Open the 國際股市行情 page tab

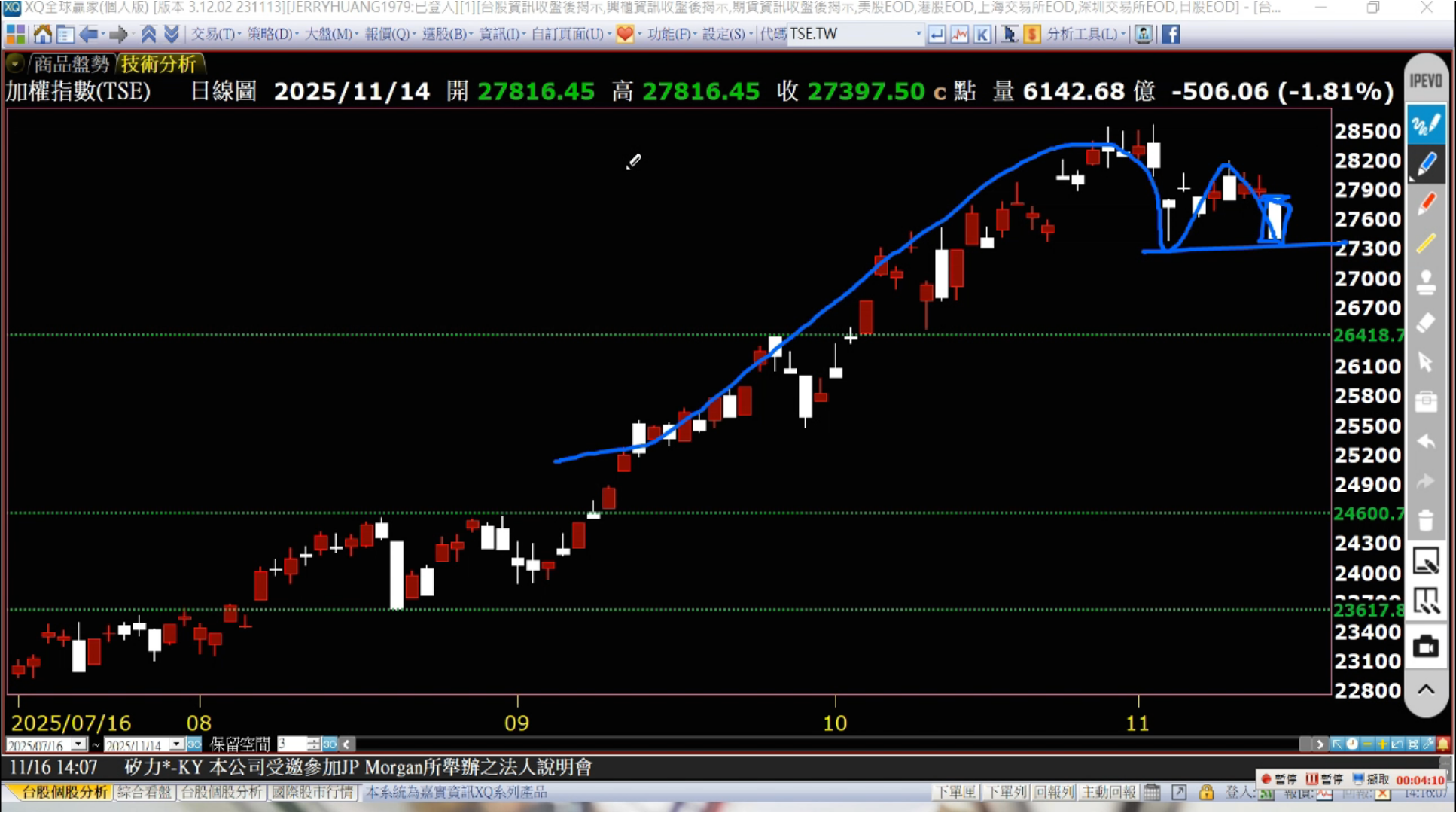click(x=312, y=792)
